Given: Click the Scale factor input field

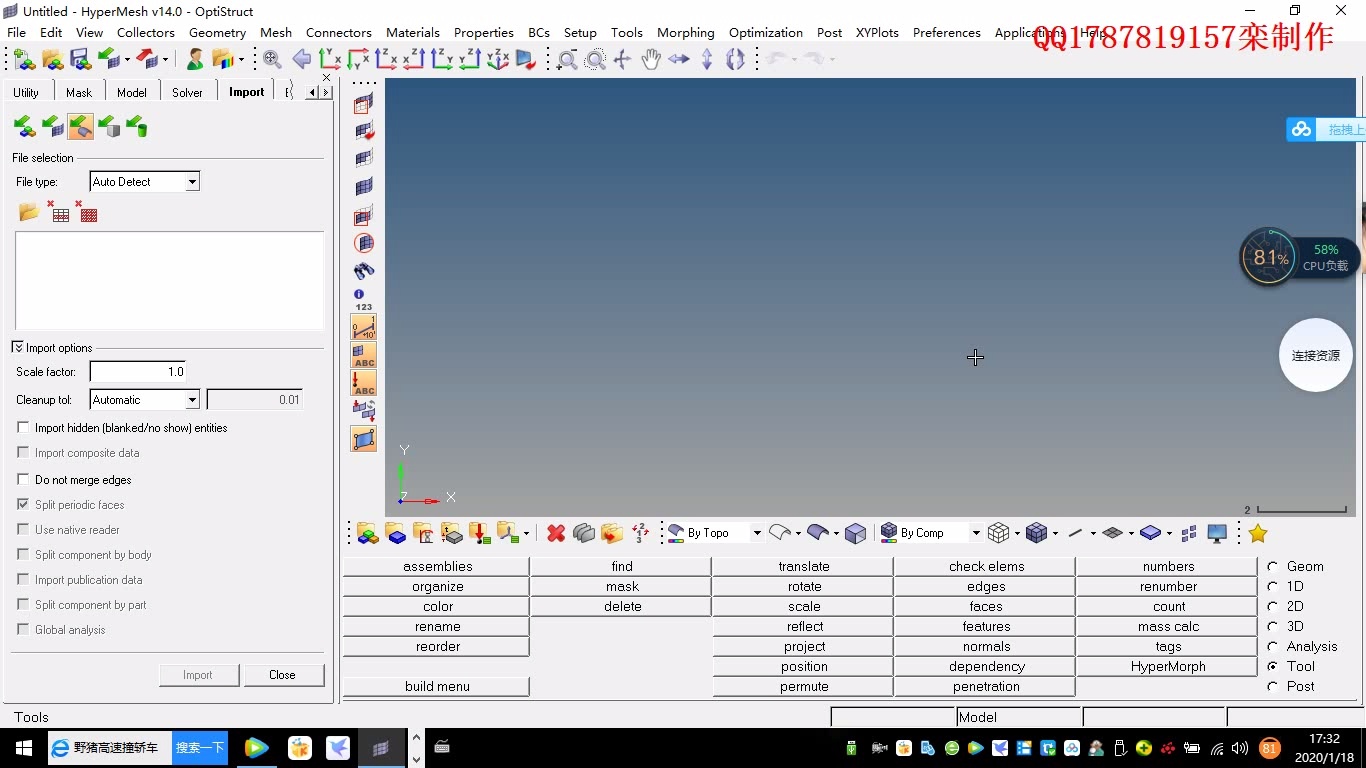Looking at the screenshot, I should pyautogui.click(x=138, y=372).
